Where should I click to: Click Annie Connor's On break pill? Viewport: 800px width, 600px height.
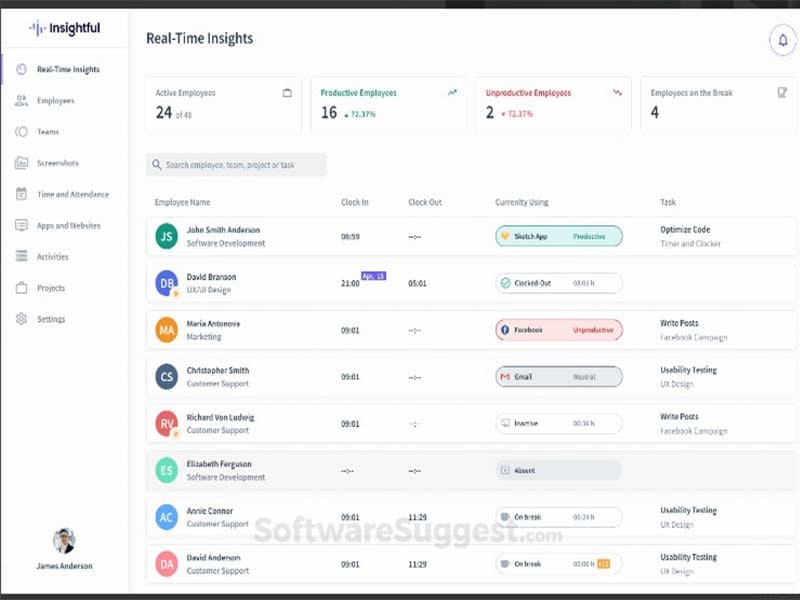(559, 517)
